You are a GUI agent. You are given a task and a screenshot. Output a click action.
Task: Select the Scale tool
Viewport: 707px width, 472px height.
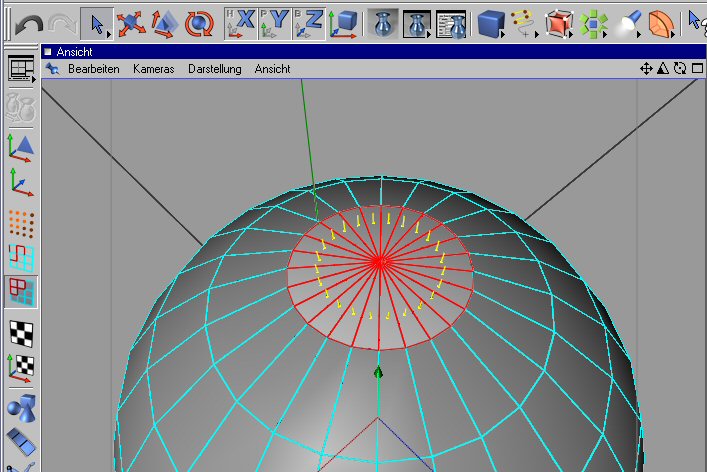[x=164, y=22]
